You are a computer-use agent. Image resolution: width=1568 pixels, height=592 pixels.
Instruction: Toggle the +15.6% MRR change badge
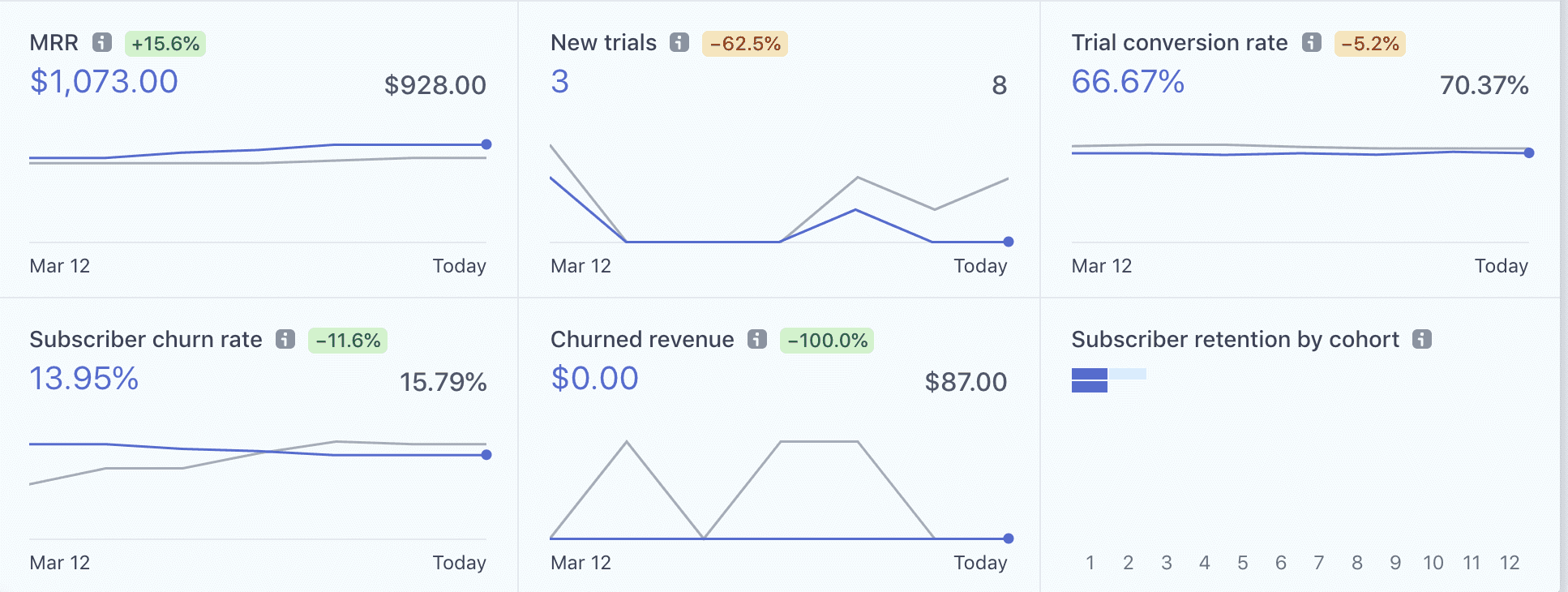pyautogui.click(x=164, y=44)
